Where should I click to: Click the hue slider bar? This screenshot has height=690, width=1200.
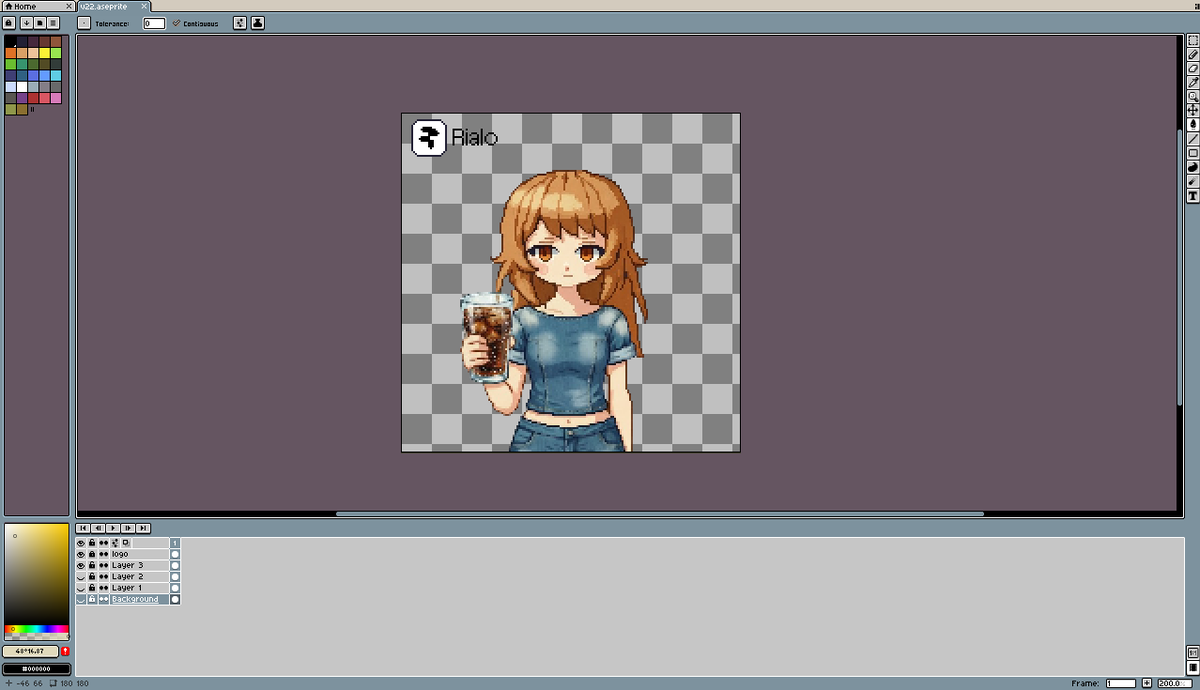pyautogui.click(x=36, y=630)
